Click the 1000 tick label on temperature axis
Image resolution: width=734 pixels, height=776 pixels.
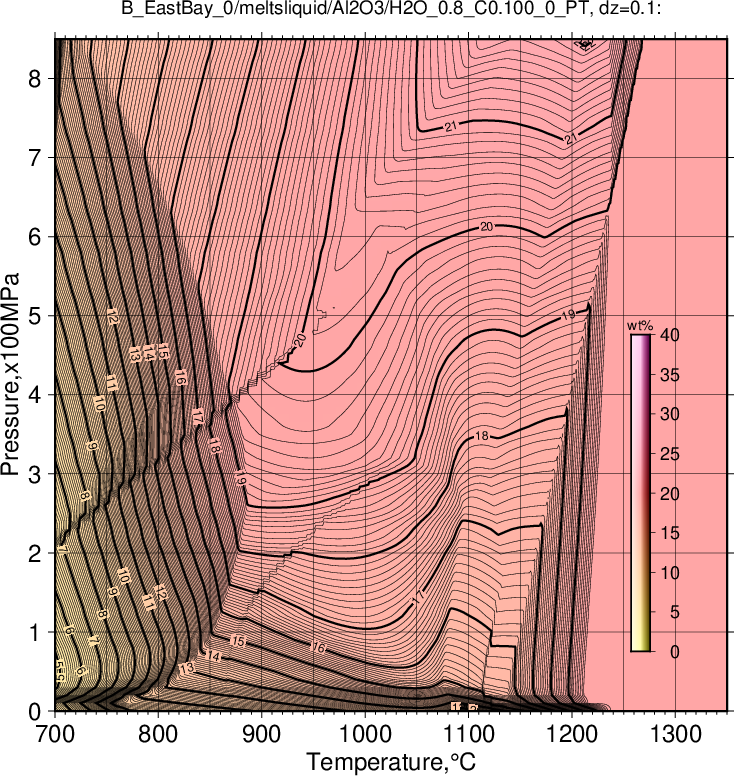coord(365,735)
